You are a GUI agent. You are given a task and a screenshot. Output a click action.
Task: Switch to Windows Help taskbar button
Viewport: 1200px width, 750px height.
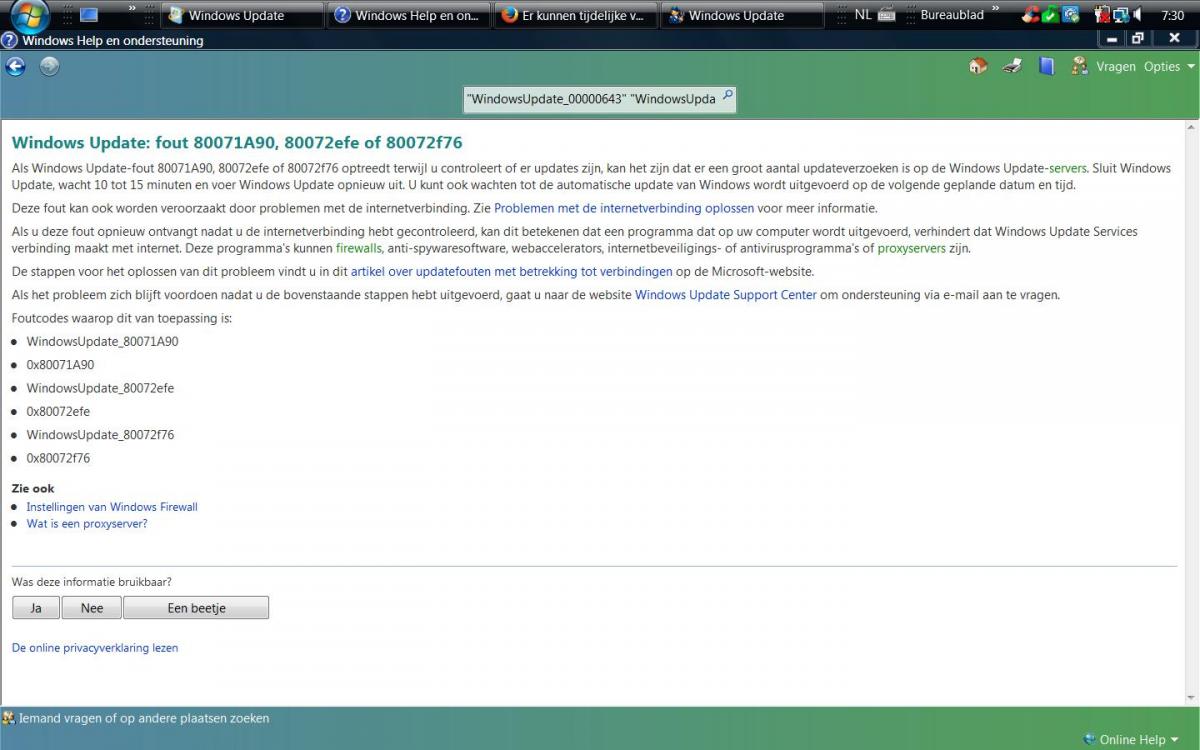click(408, 15)
